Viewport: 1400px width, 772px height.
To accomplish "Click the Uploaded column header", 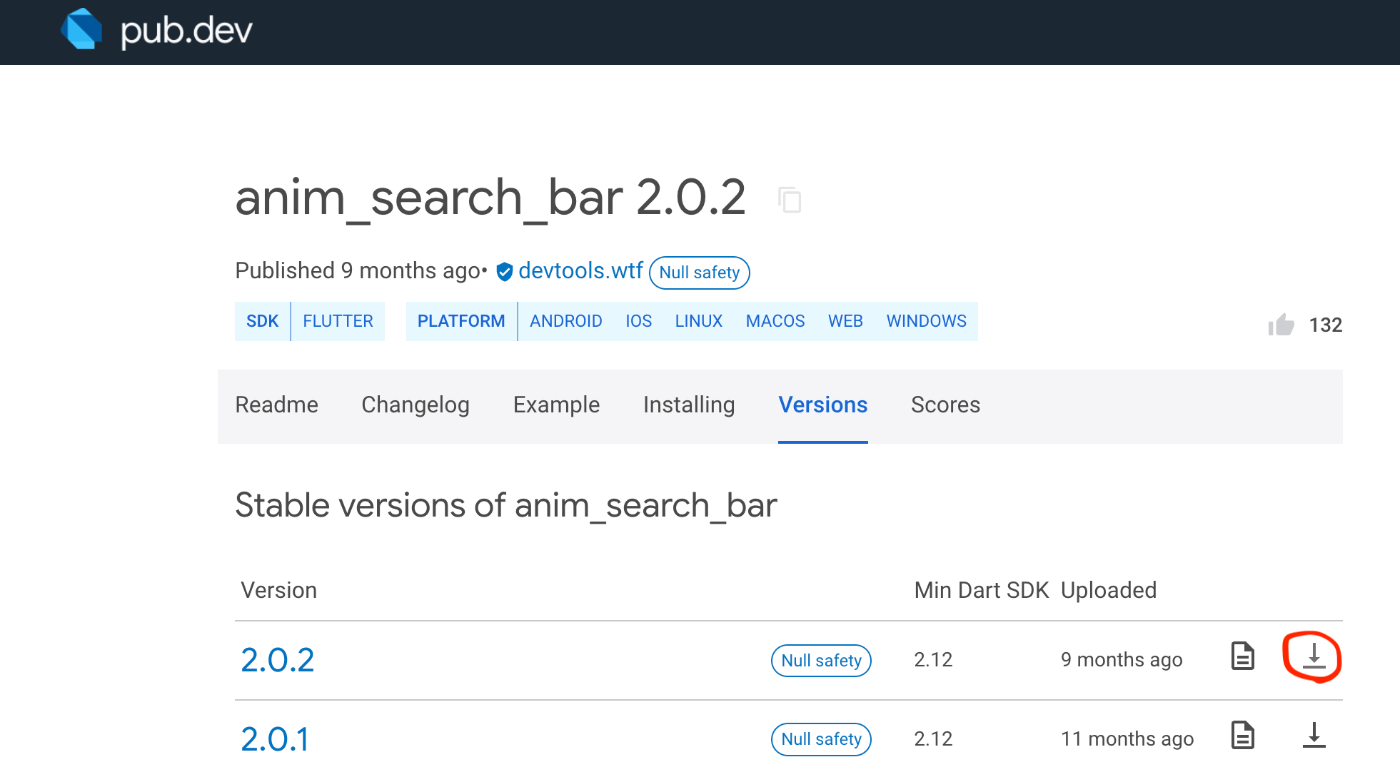I will coord(1109,590).
